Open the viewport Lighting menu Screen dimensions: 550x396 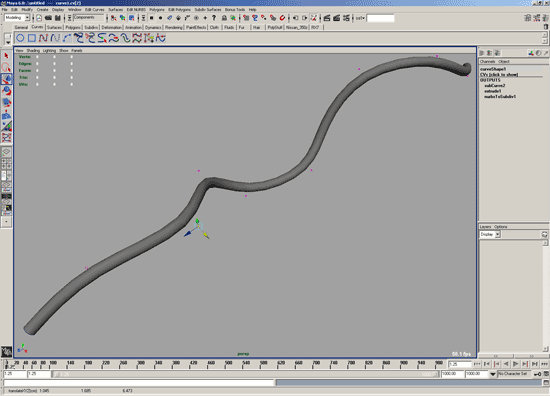pyautogui.click(x=49, y=51)
